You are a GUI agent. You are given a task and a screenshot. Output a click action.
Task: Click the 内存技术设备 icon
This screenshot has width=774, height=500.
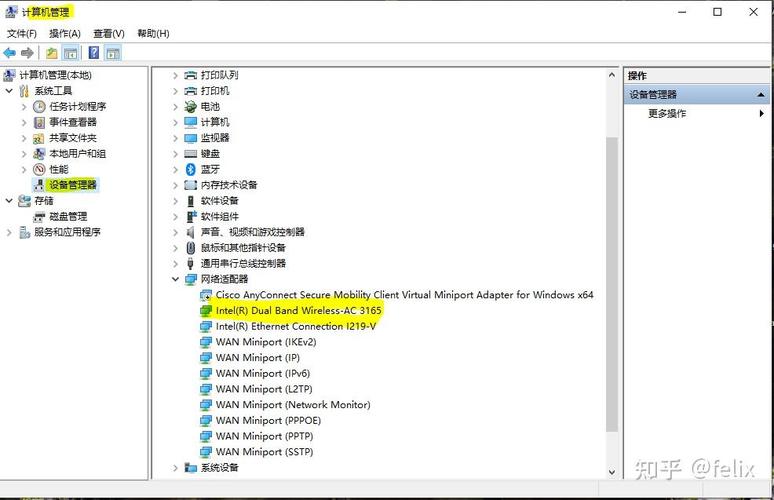tap(191, 185)
